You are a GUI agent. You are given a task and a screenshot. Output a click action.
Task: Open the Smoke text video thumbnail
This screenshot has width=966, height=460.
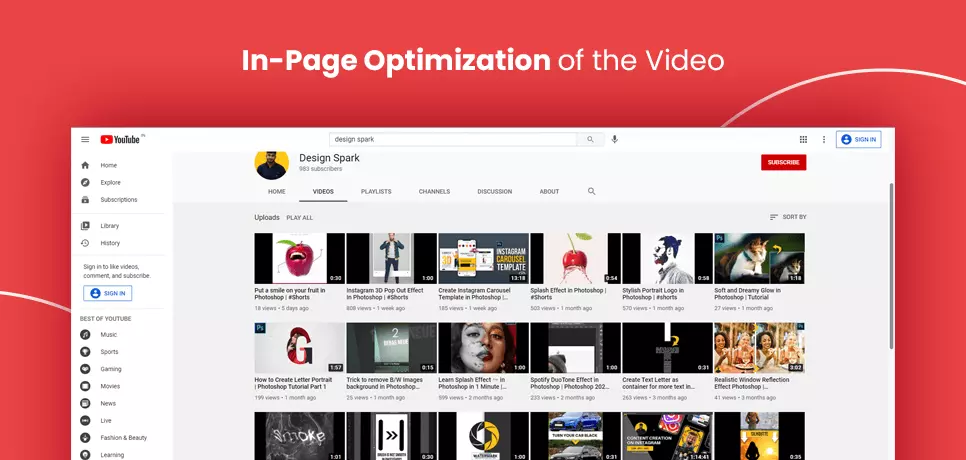[x=299, y=436]
